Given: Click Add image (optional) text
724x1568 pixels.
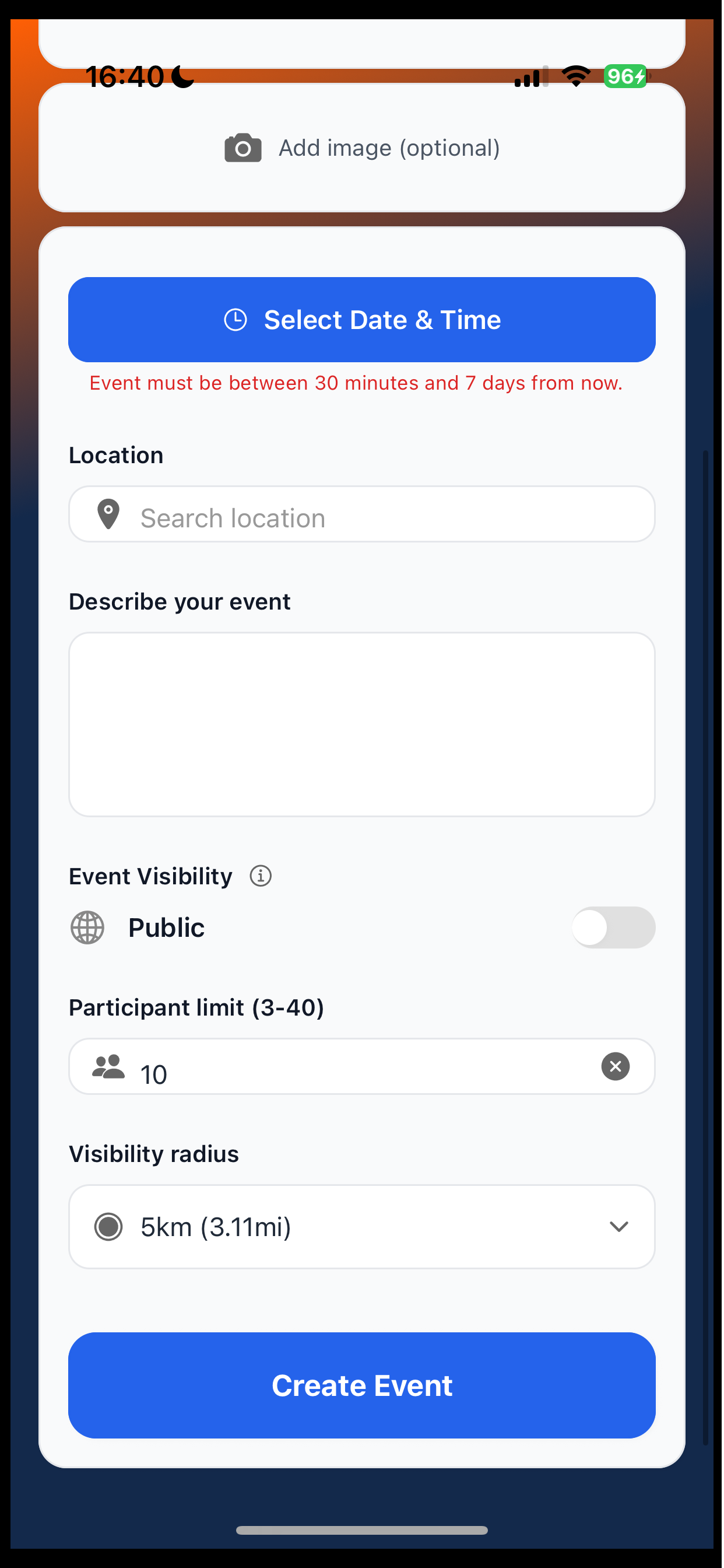Looking at the screenshot, I should (x=389, y=148).
